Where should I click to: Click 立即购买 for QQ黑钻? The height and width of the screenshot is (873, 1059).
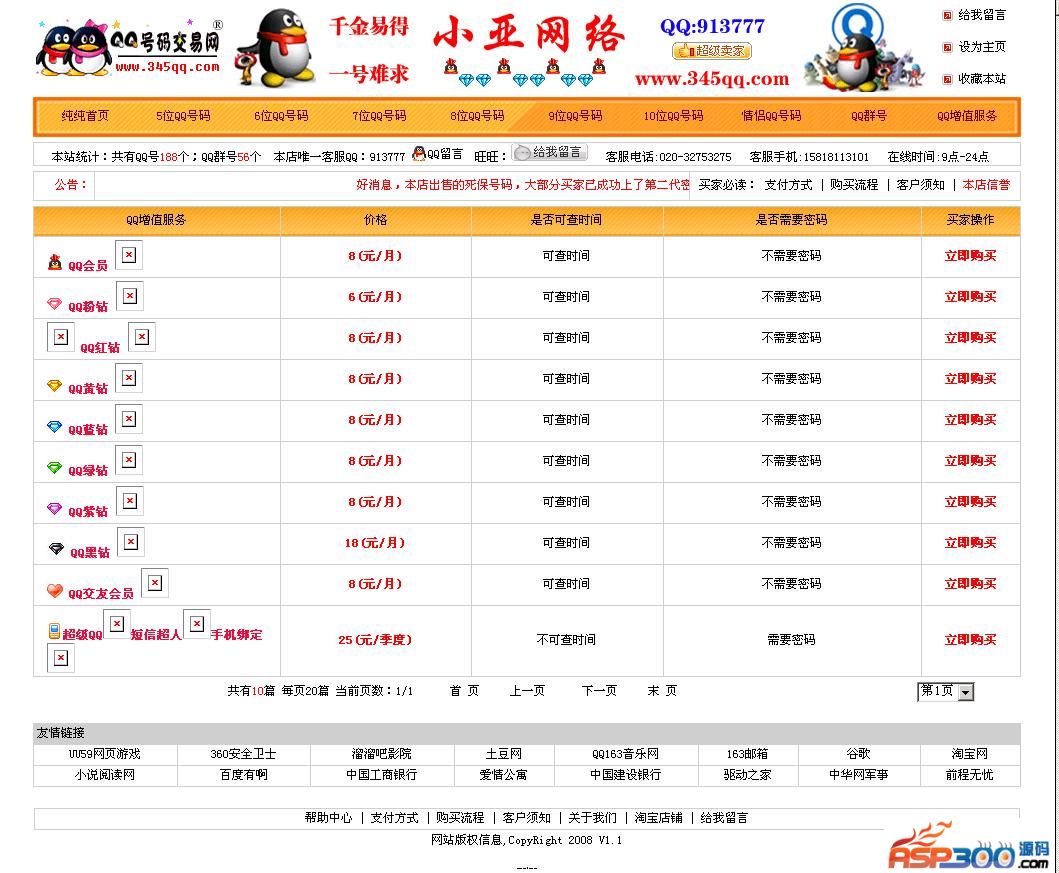[x=970, y=543]
